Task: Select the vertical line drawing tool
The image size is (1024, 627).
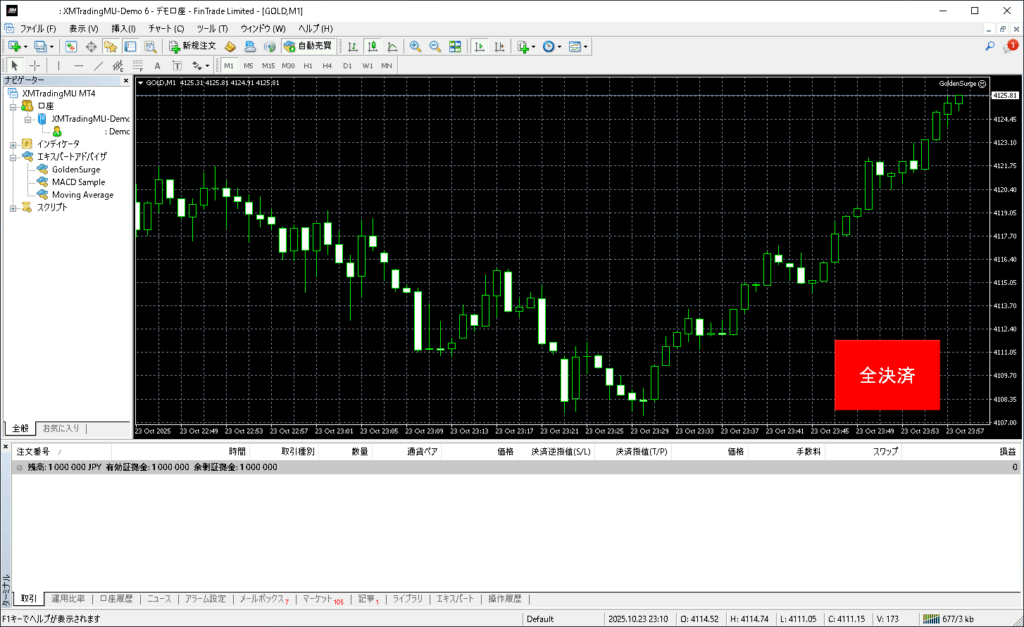Action: pyautogui.click(x=58, y=66)
